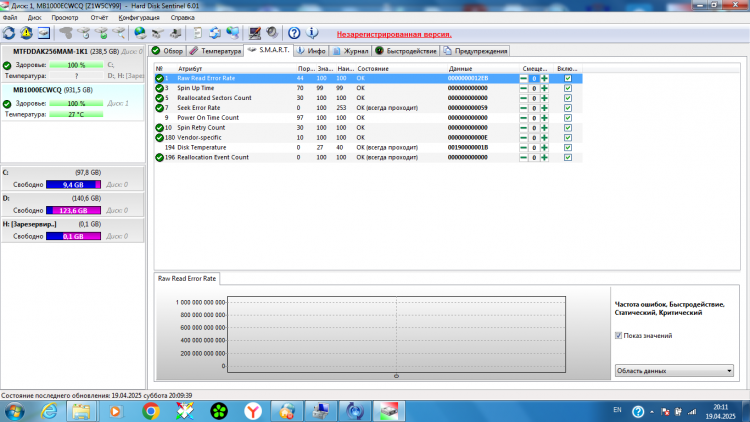Switch to the Температура tab
This screenshot has height=422, width=750.
pos(215,51)
